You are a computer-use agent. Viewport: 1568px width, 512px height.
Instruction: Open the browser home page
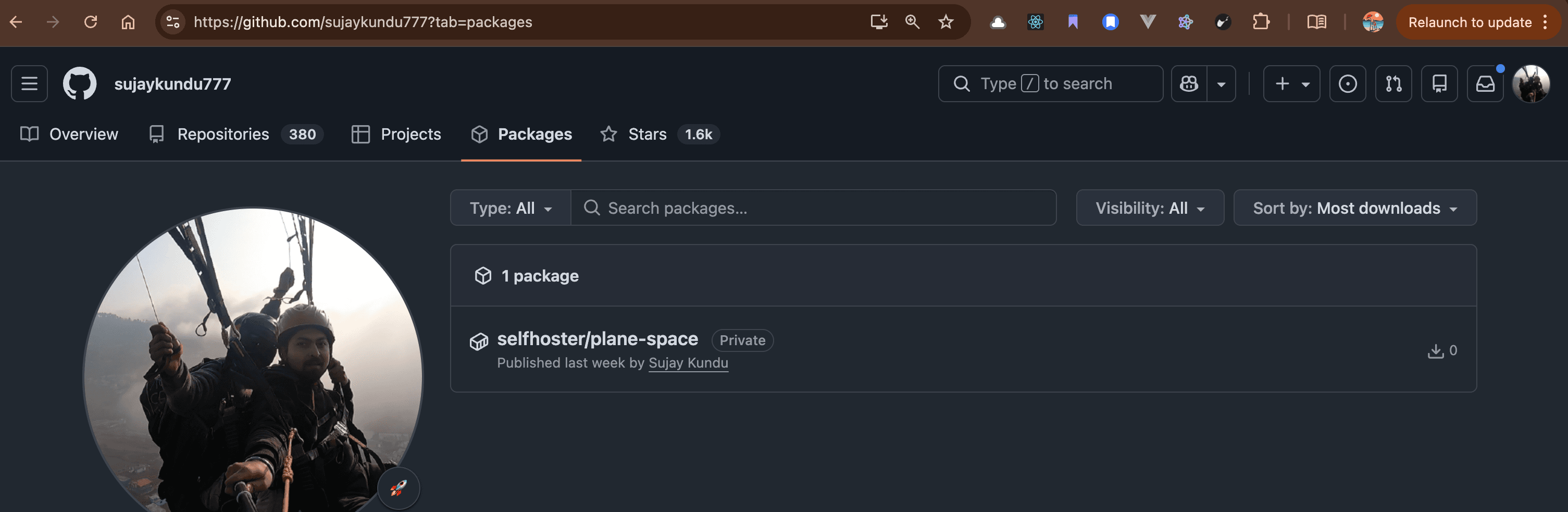128,22
